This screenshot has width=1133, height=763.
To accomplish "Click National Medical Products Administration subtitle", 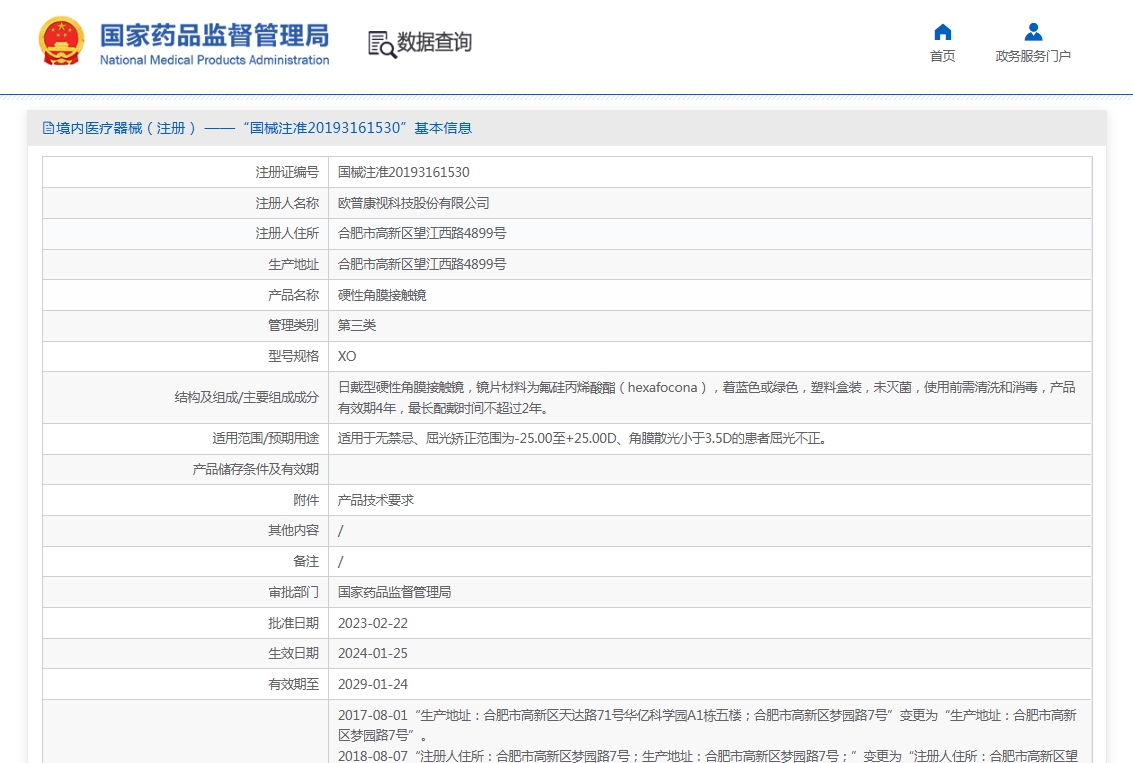I will pos(214,60).
